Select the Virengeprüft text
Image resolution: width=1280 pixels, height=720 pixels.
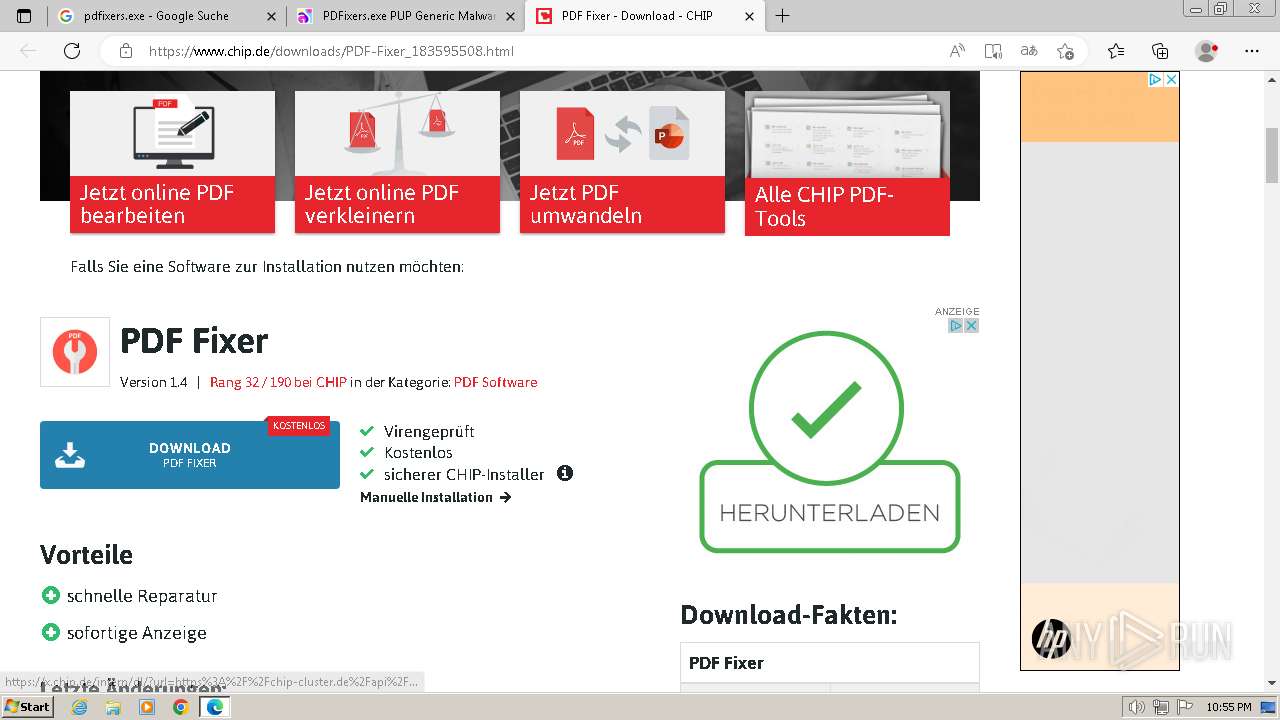429,431
